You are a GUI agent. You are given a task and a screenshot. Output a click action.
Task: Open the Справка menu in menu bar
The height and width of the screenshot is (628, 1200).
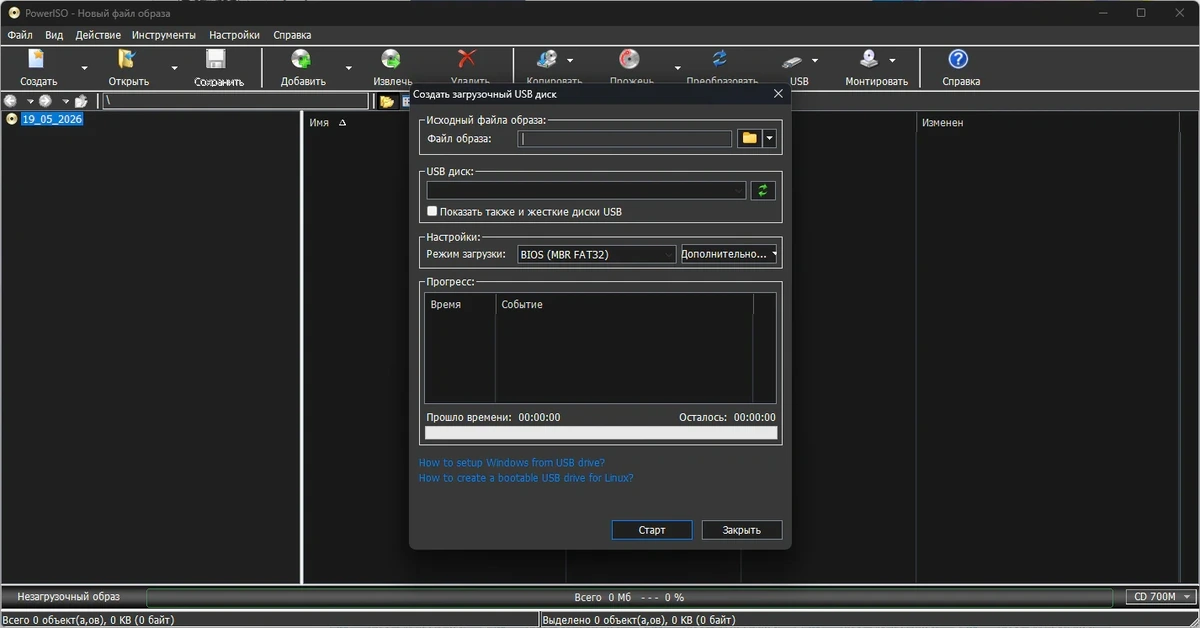click(291, 35)
